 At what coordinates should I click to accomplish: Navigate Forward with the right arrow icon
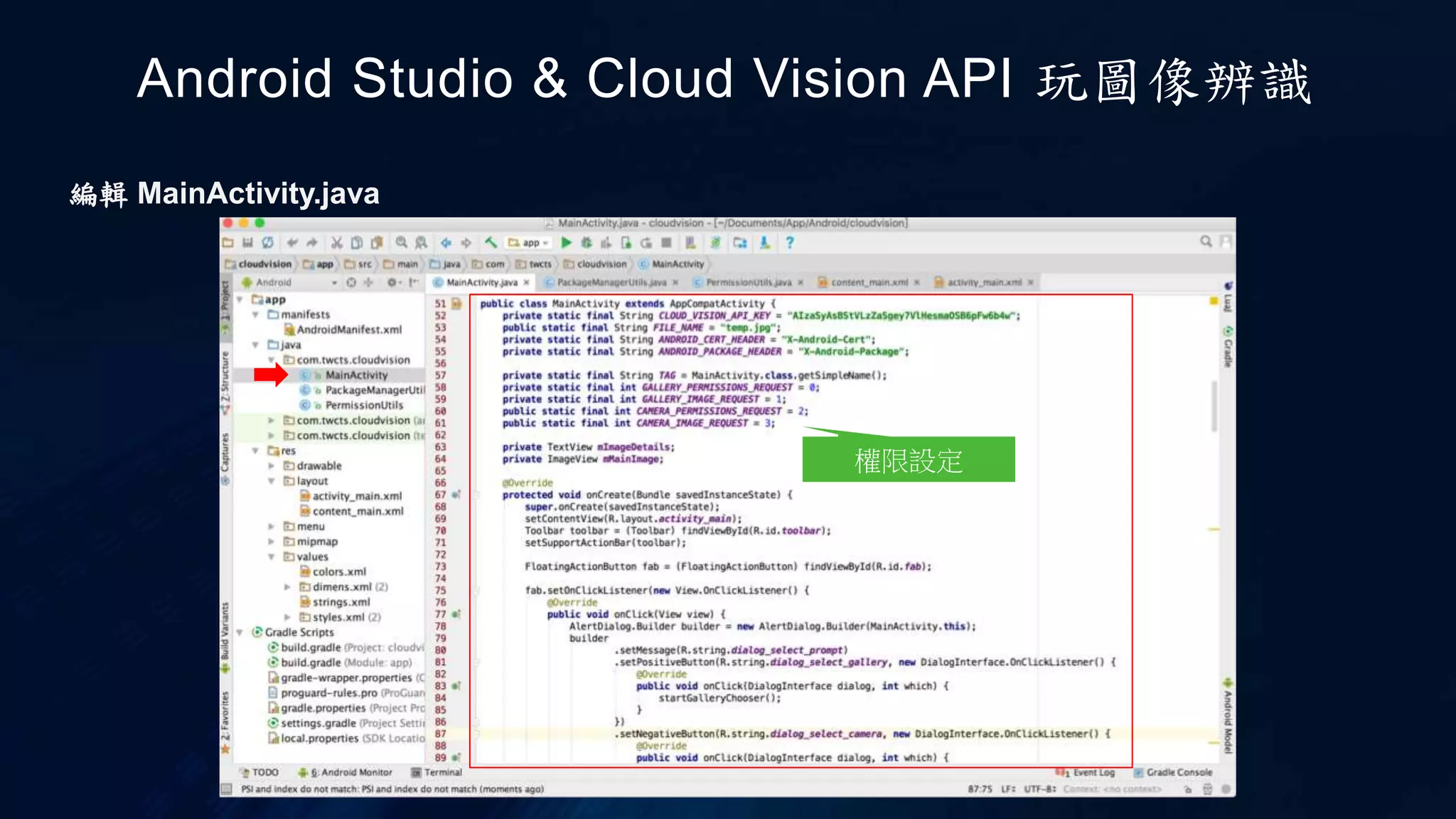click(x=466, y=242)
